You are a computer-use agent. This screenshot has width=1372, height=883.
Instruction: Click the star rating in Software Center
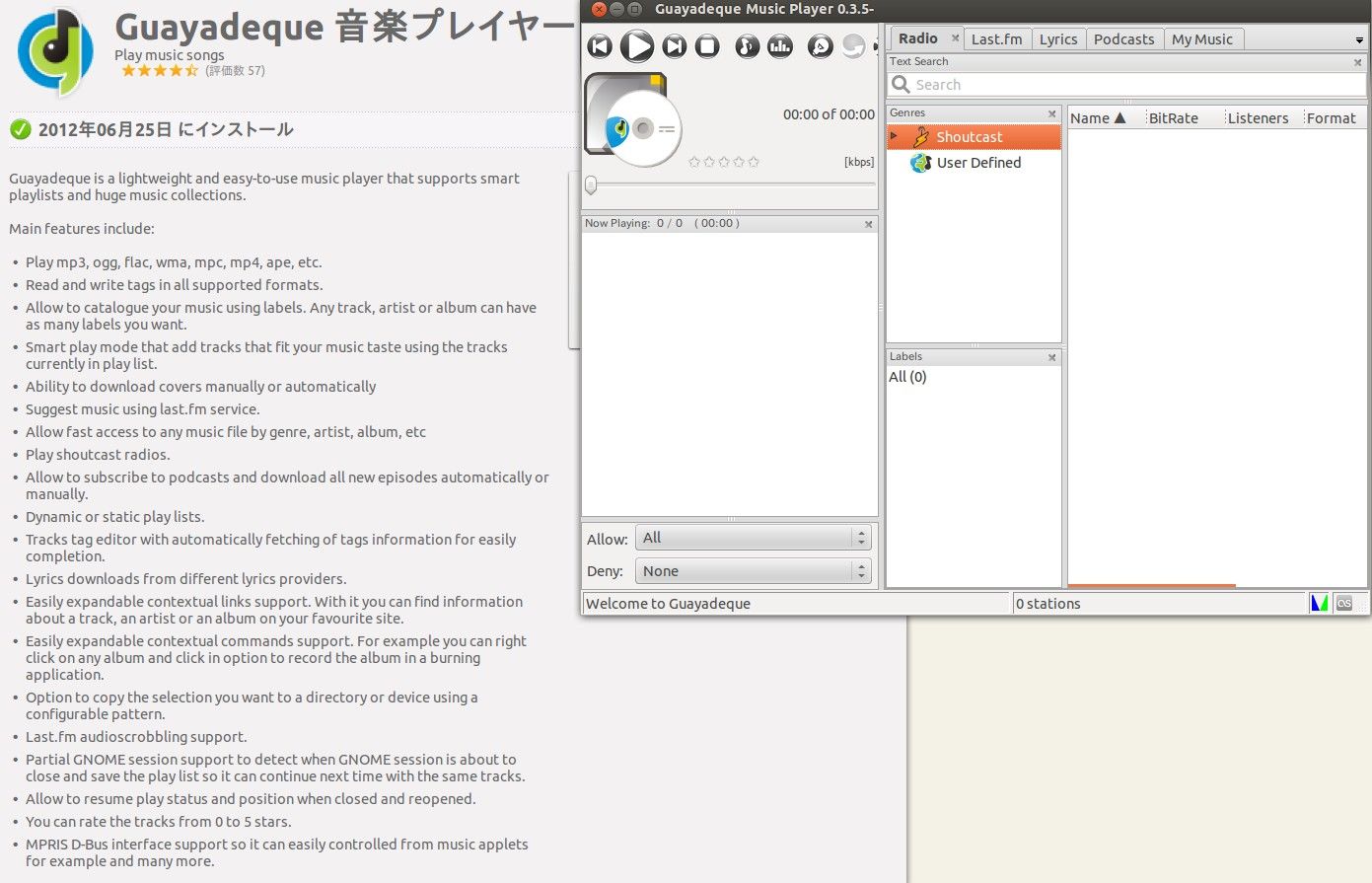click(160, 71)
